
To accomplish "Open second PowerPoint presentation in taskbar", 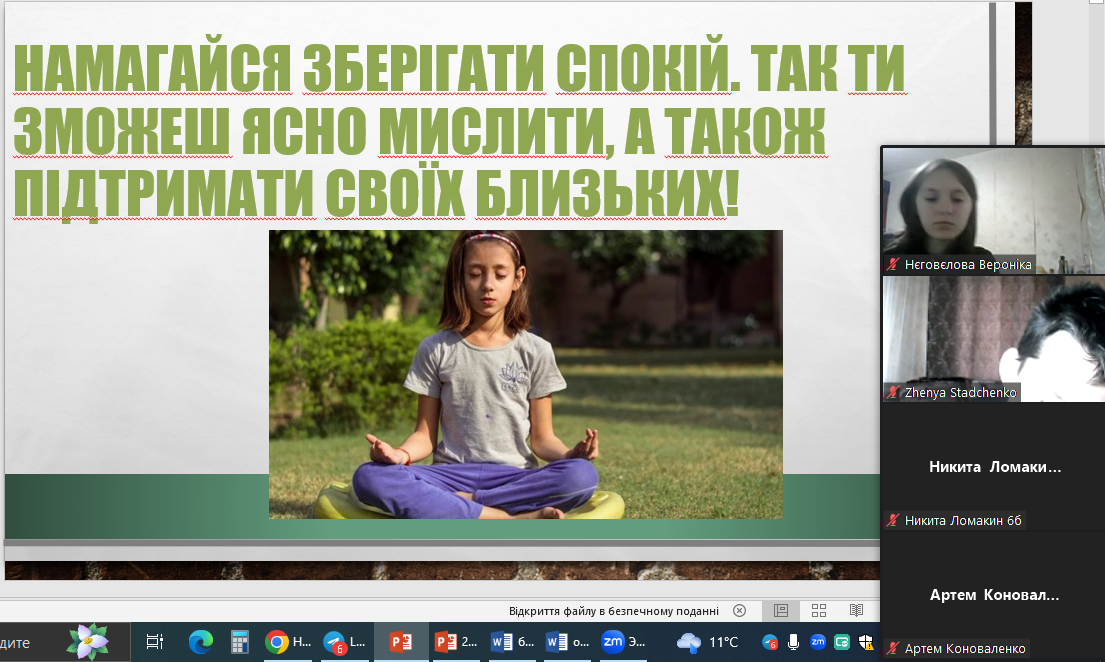I will 457,642.
